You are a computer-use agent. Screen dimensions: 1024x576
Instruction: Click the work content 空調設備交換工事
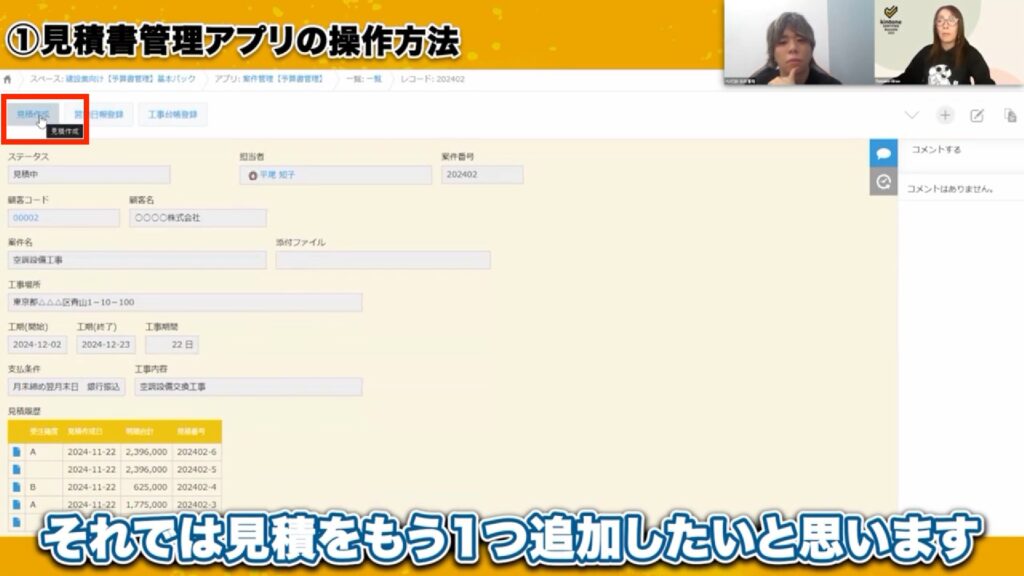click(248, 387)
